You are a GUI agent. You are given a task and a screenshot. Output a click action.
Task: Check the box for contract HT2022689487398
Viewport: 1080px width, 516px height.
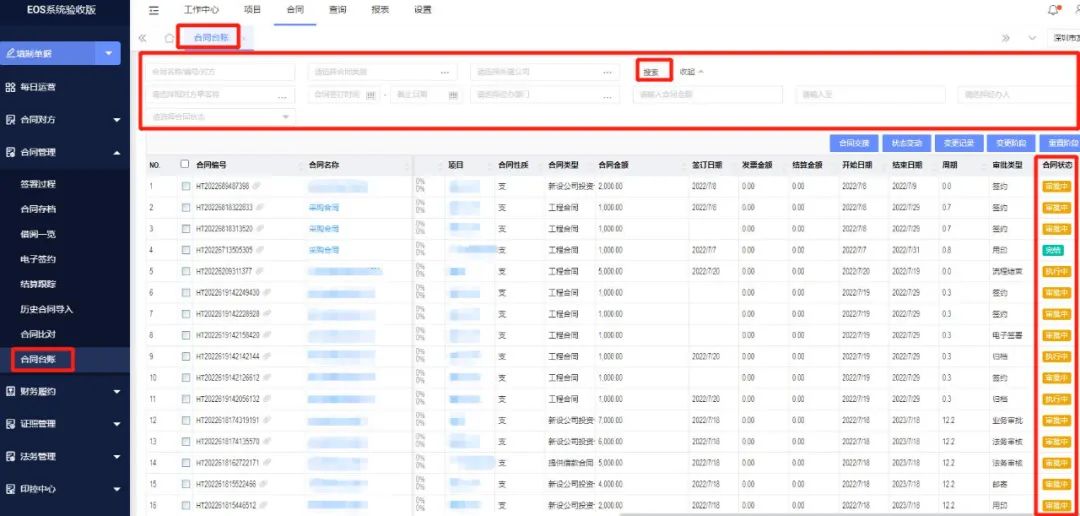[186, 186]
